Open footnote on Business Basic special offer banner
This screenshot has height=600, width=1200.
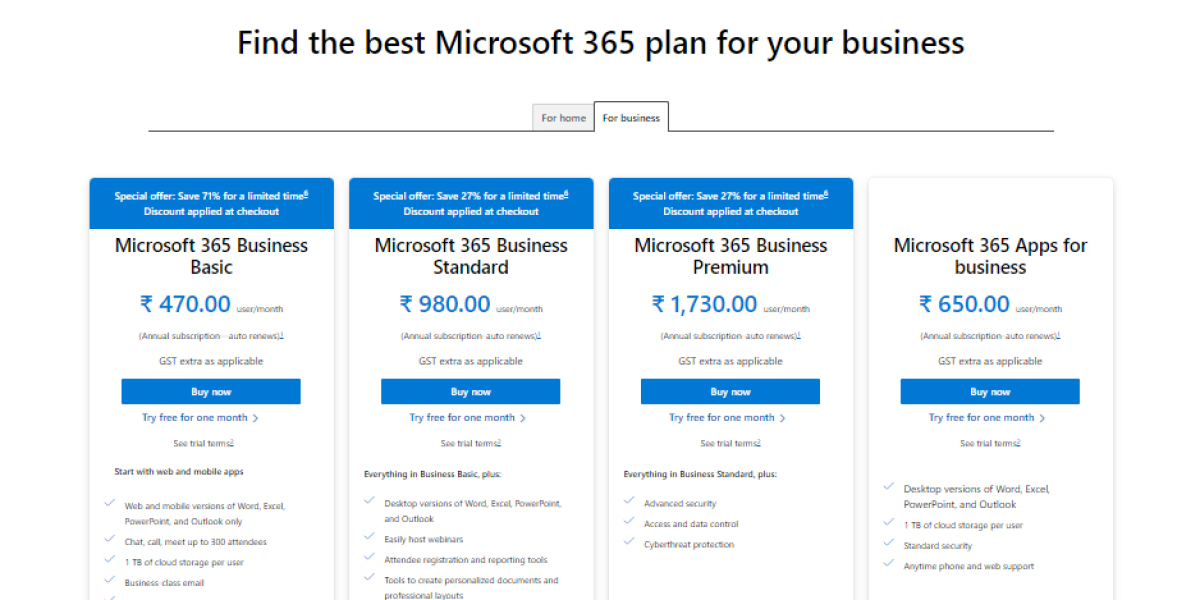[x=307, y=195]
